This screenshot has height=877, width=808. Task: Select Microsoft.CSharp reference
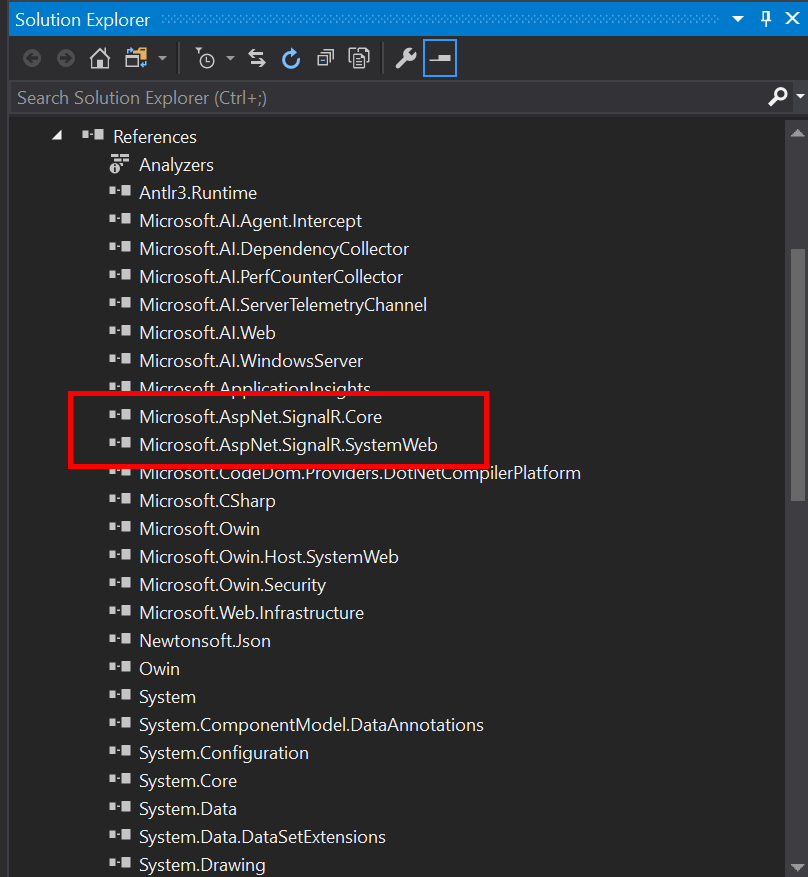tap(207, 501)
